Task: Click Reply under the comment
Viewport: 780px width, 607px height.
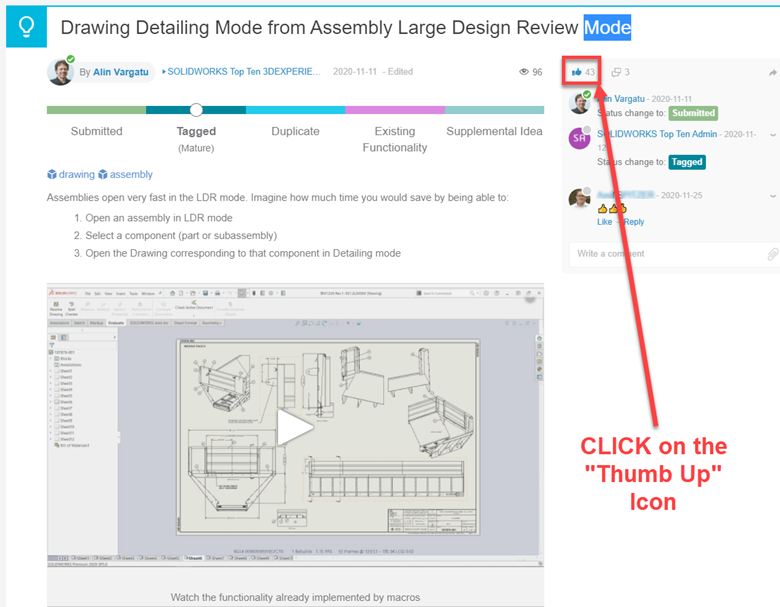Action: 634,222
